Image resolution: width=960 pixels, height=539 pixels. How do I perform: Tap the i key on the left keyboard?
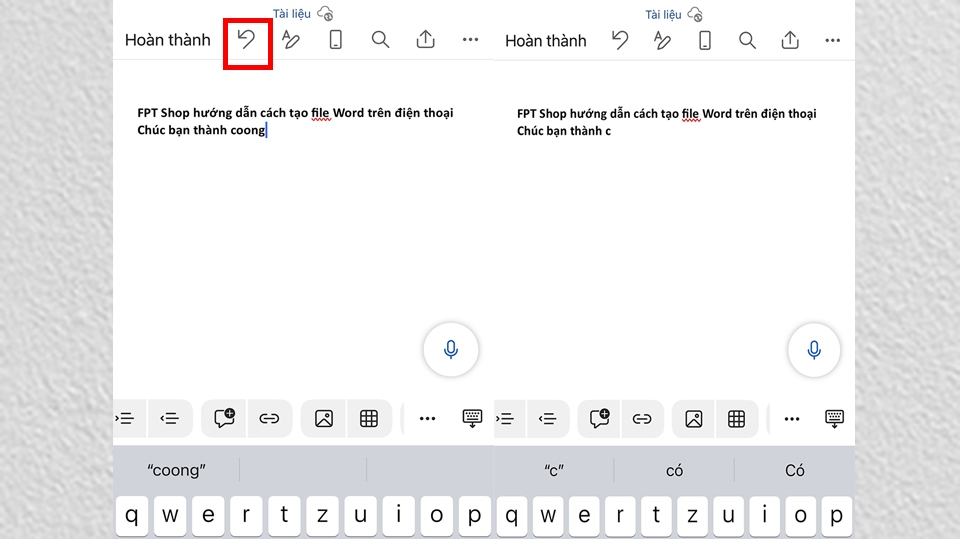pos(398,516)
